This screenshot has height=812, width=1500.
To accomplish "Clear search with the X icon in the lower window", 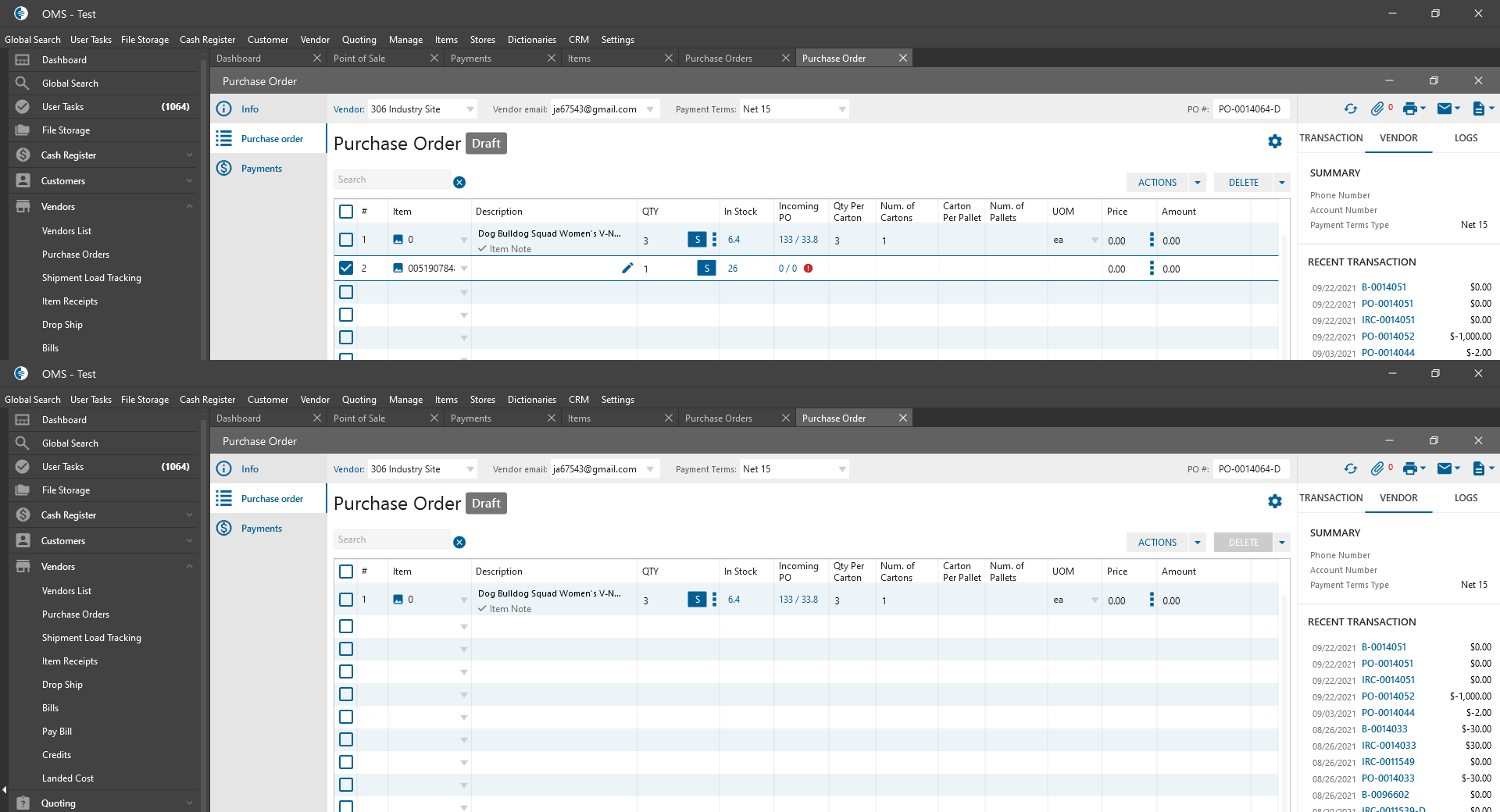I will point(459,543).
